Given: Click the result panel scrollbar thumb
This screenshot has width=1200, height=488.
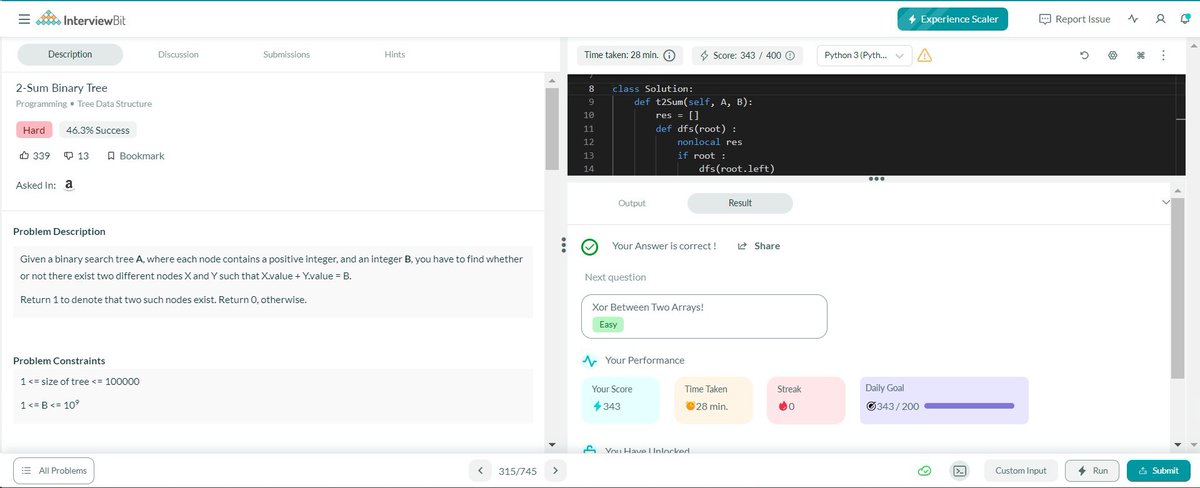Looking at the screenshot, I should point(1177,288).
